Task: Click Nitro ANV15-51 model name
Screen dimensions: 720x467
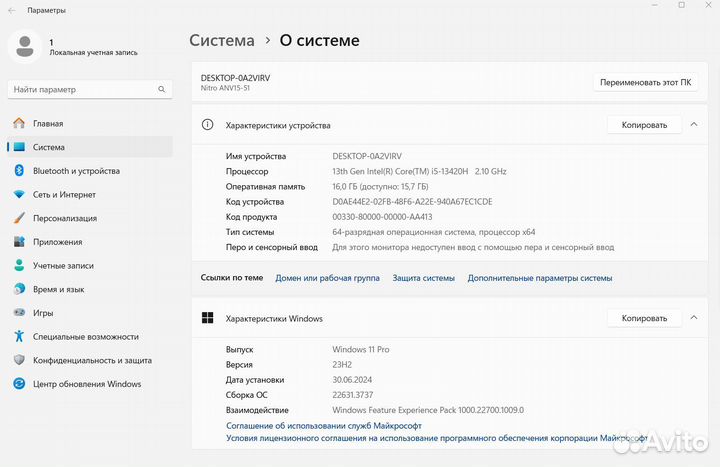Action: [x=225, y=88]
